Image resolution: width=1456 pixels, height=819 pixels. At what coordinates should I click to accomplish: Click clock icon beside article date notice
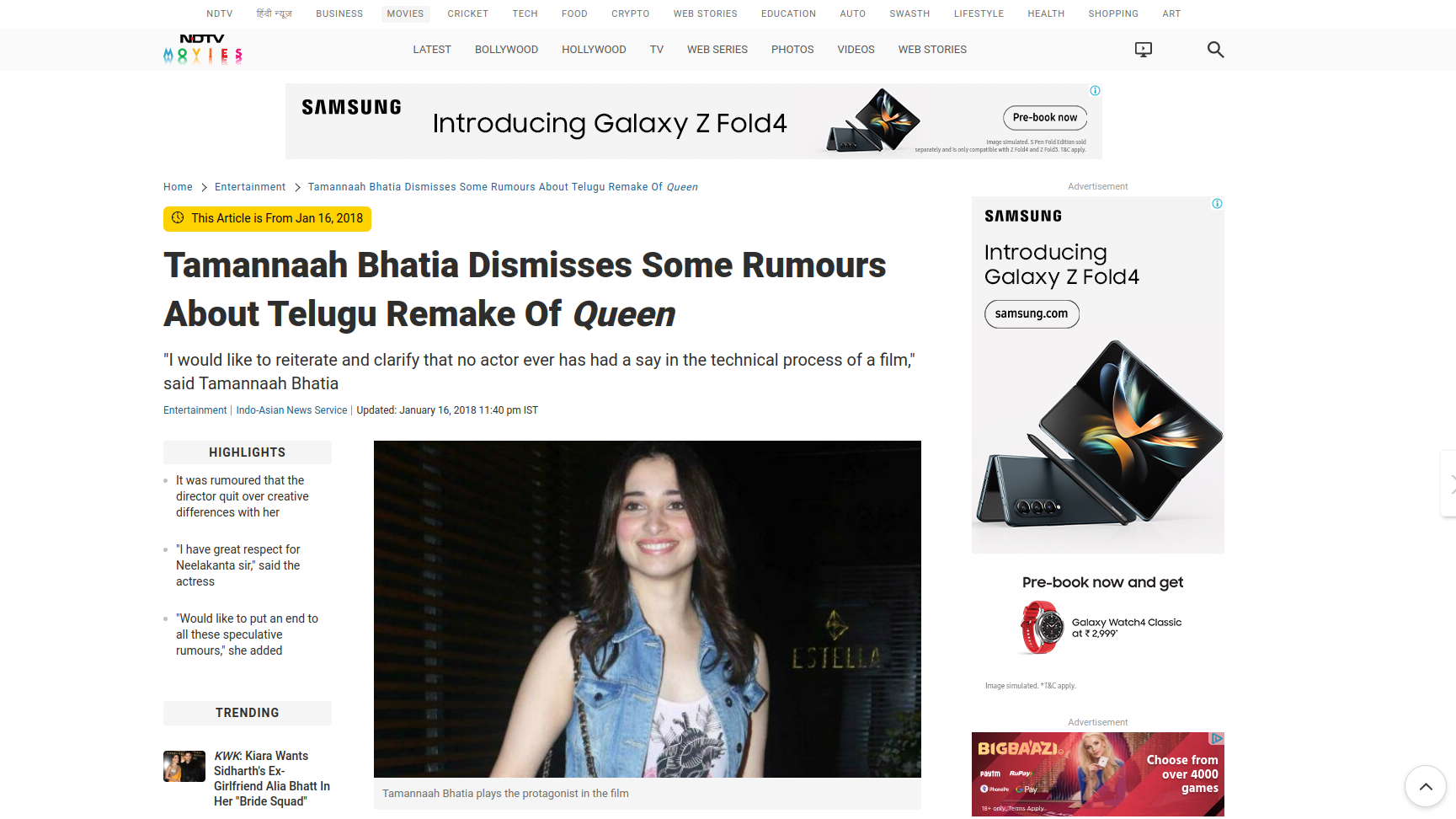[x=178, y=218]
